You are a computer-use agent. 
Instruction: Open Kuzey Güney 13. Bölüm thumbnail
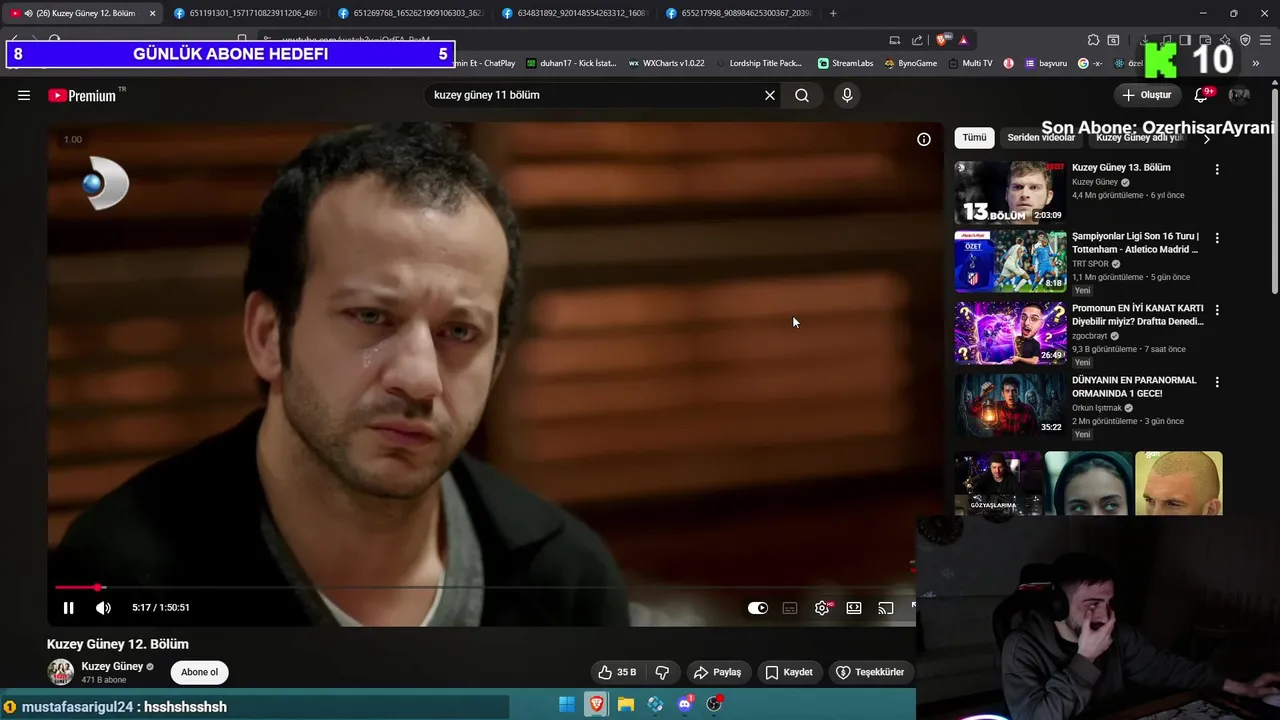(x=1010, y=192)
